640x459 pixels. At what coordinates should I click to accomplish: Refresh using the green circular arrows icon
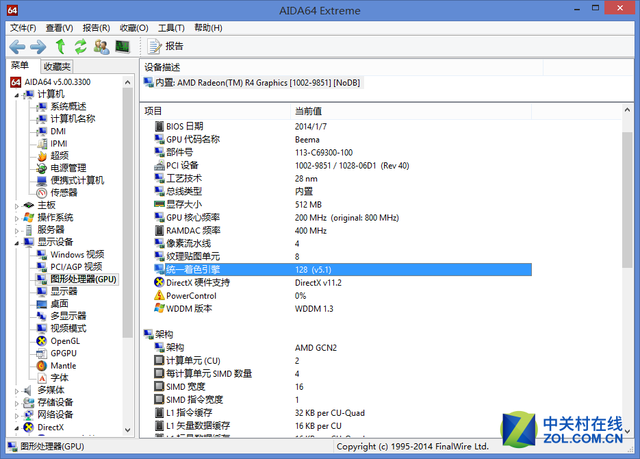(80, 47)
